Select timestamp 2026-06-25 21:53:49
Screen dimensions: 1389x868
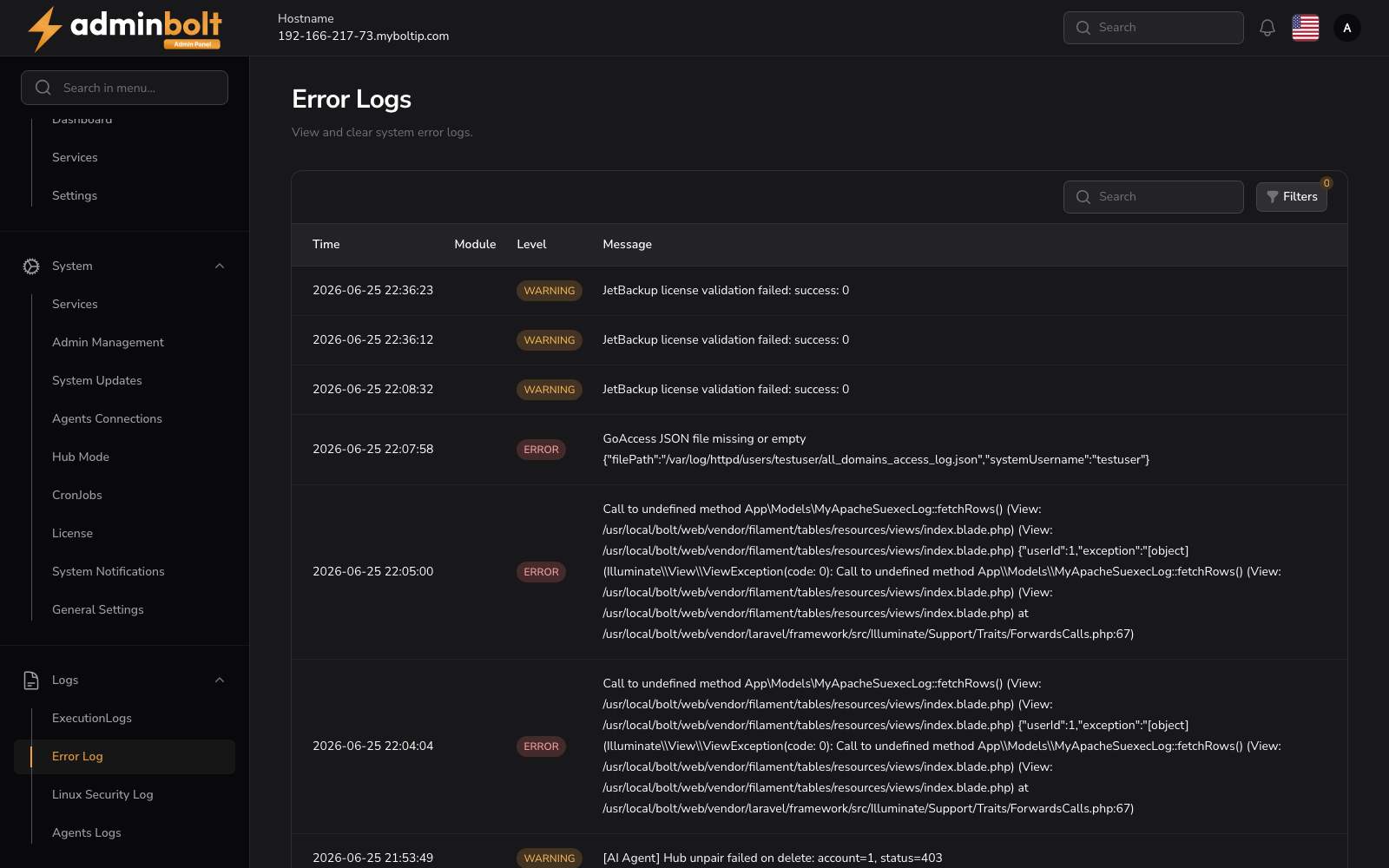tap(373, 858)
